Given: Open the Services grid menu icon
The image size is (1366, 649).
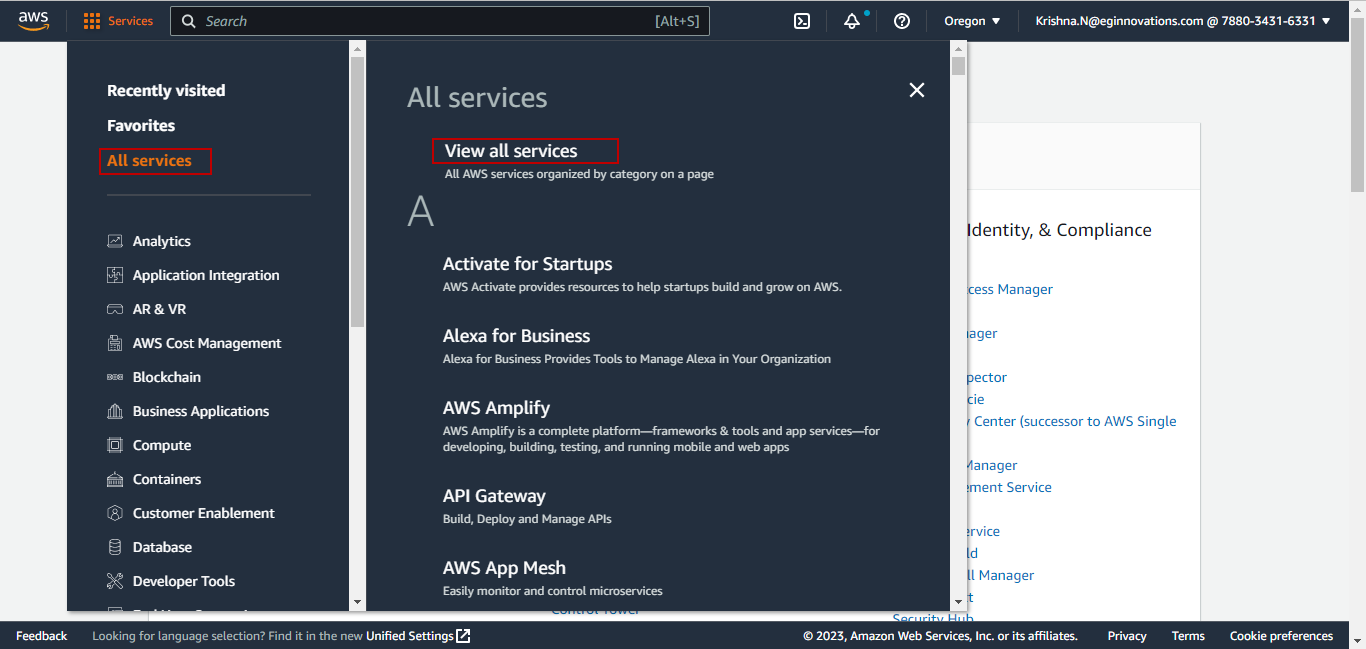Looking at the screenshot, I should (x=92, y=21).
